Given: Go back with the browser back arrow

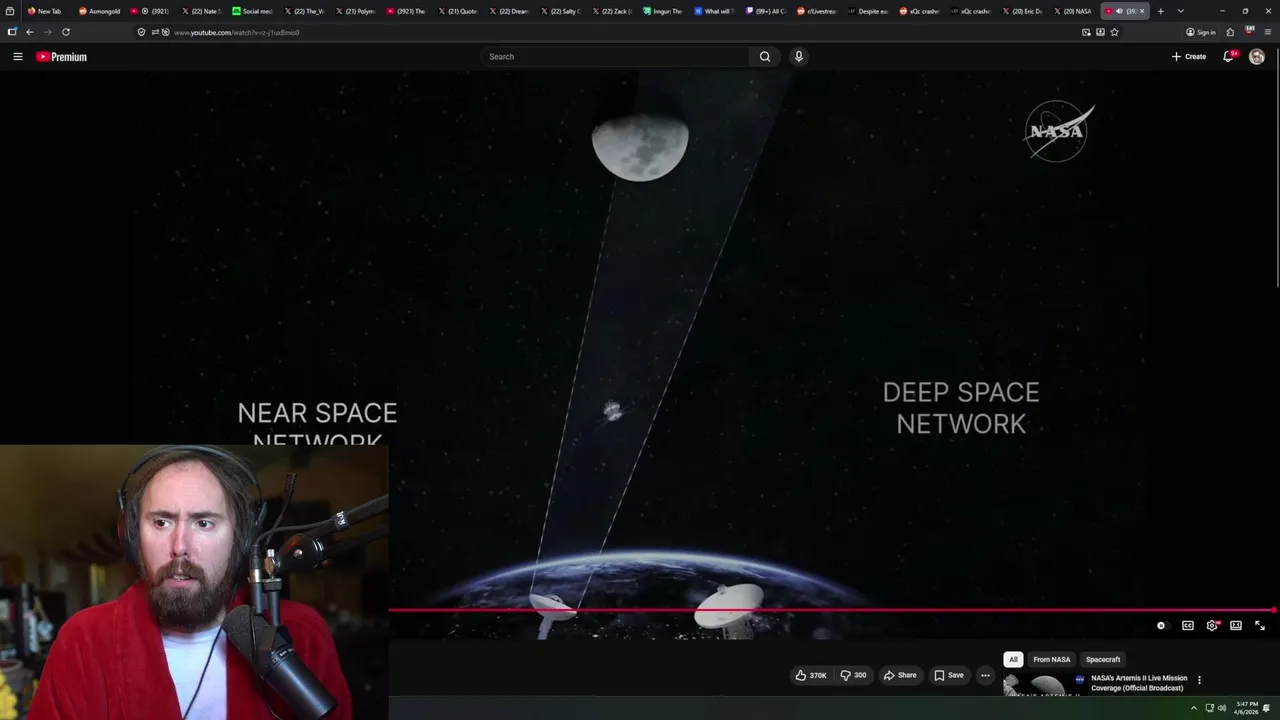Looking at the screenshot, I should pyautogui.click(x=30, y=32).
